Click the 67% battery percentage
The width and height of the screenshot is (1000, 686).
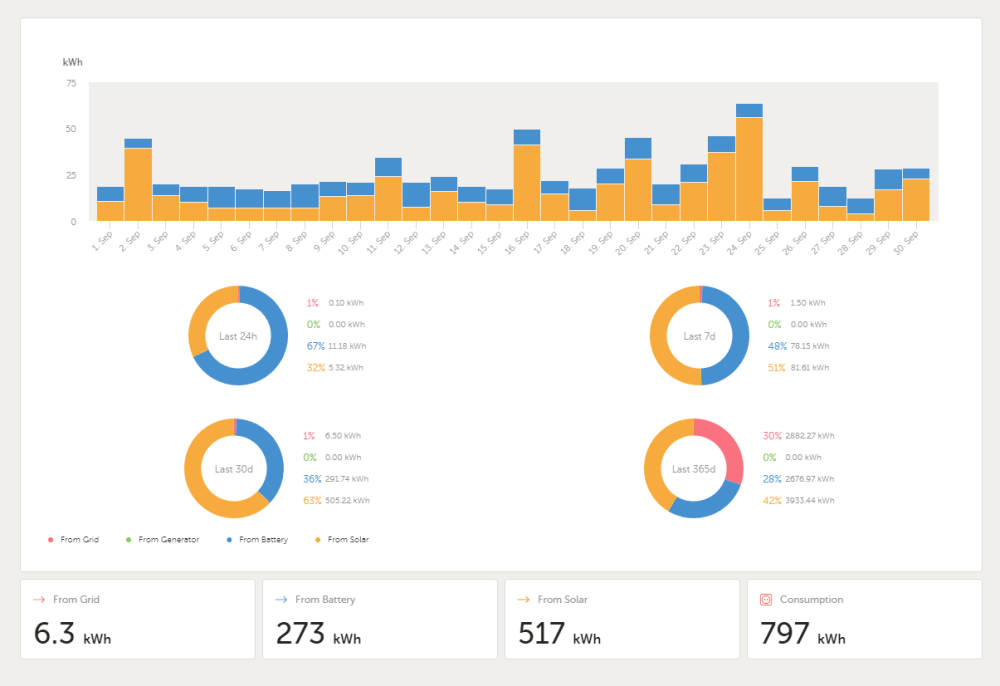(x=315, y=346)
